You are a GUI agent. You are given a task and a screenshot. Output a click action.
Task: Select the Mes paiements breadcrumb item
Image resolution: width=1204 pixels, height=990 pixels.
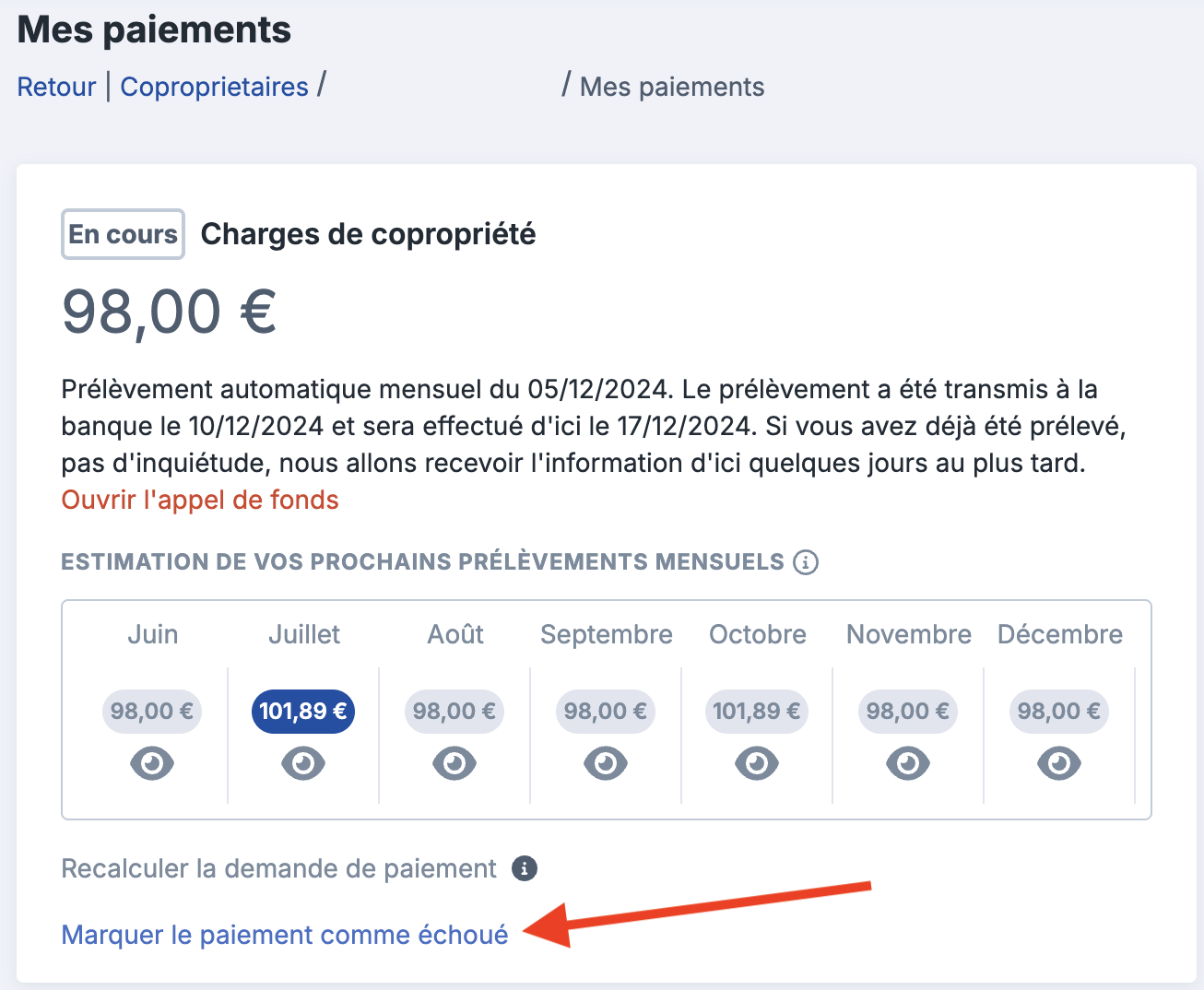coord(672,87)
